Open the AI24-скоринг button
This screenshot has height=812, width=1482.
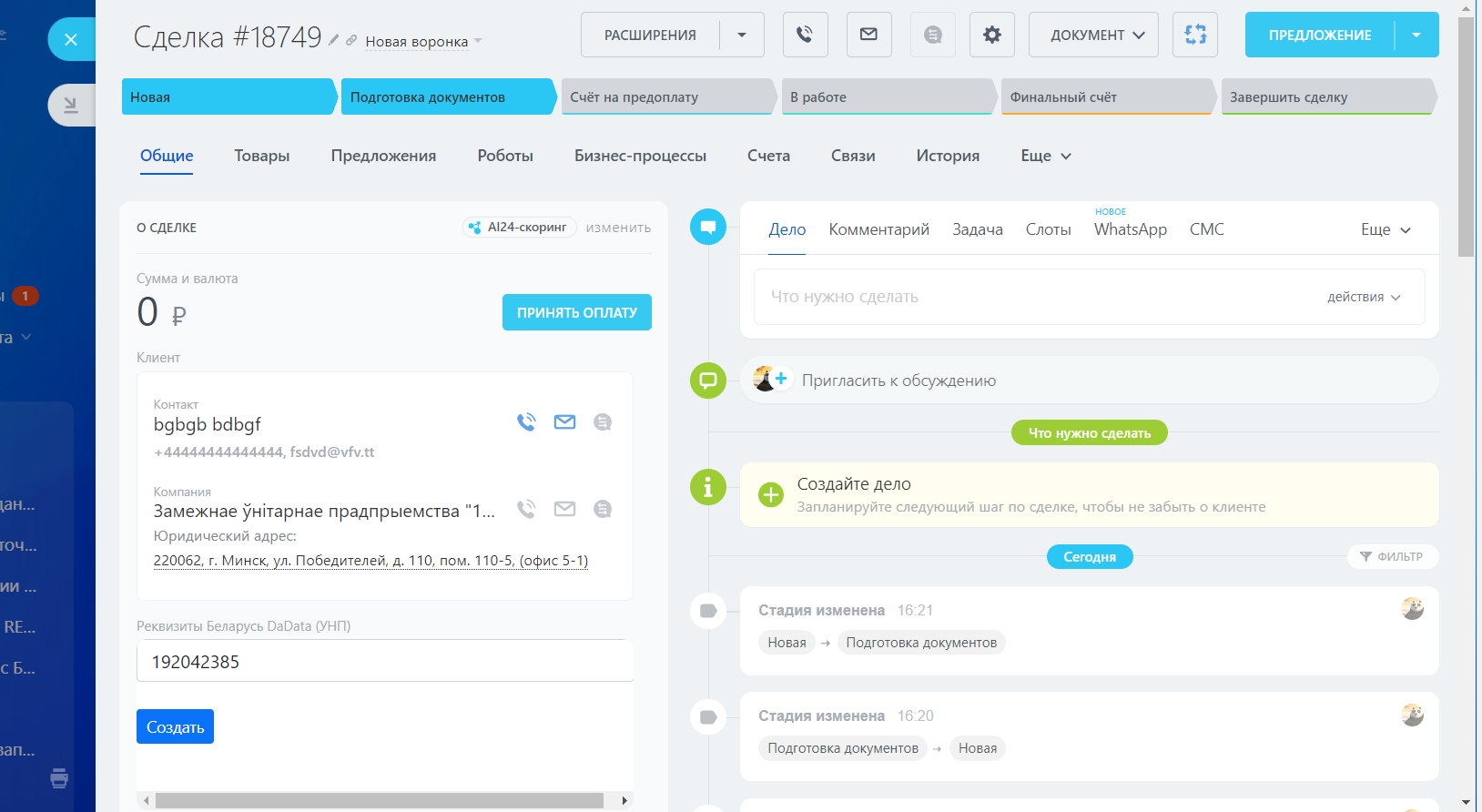point(519,228)
